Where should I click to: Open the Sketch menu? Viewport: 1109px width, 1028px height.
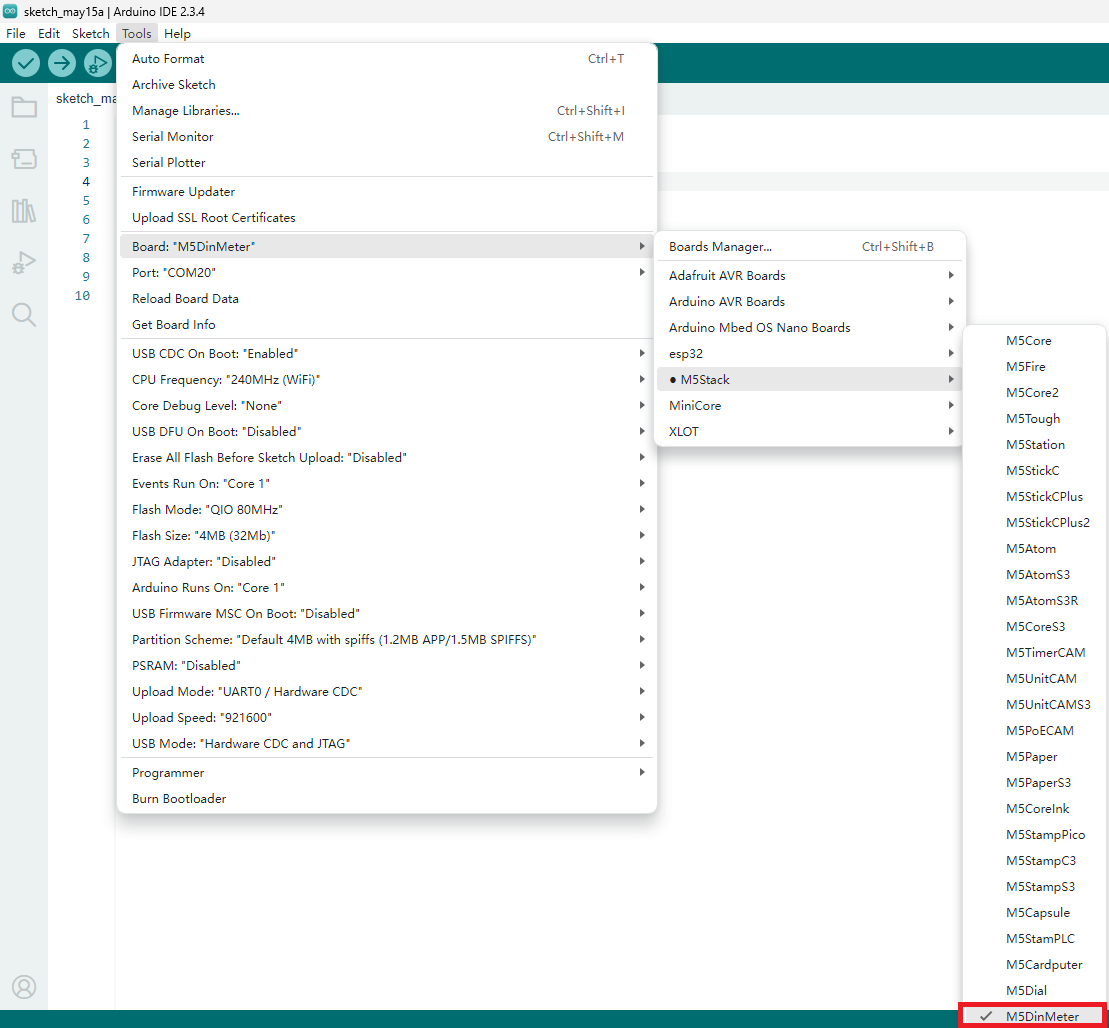pos(91,33)
